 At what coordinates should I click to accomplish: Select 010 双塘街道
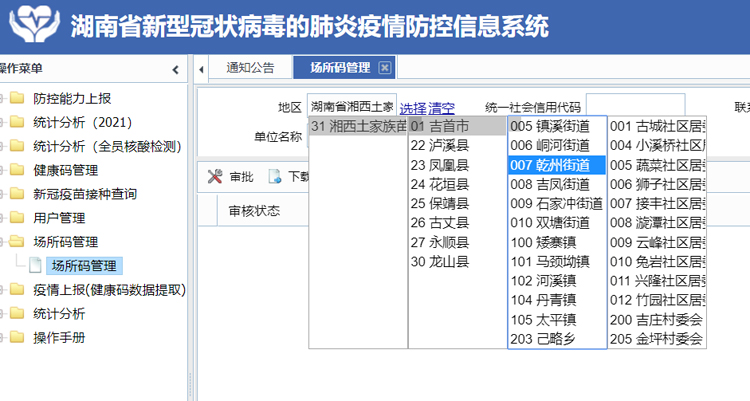pos(557,223)
